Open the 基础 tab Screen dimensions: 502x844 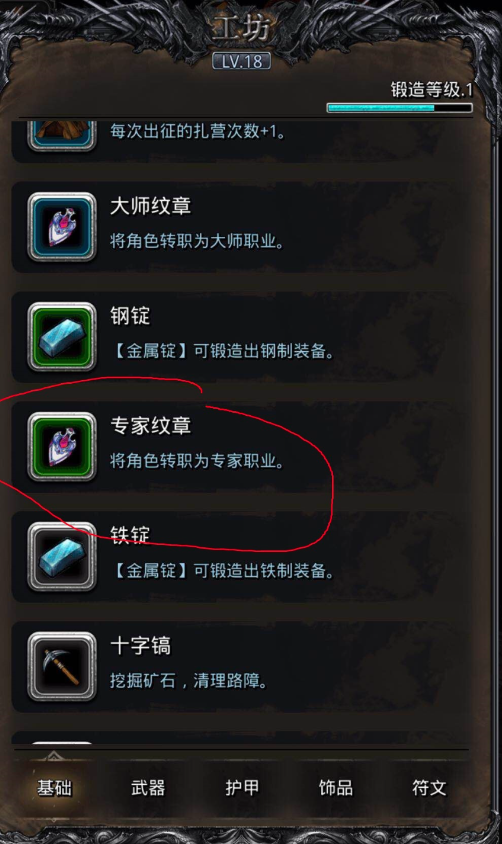(54, 788)
